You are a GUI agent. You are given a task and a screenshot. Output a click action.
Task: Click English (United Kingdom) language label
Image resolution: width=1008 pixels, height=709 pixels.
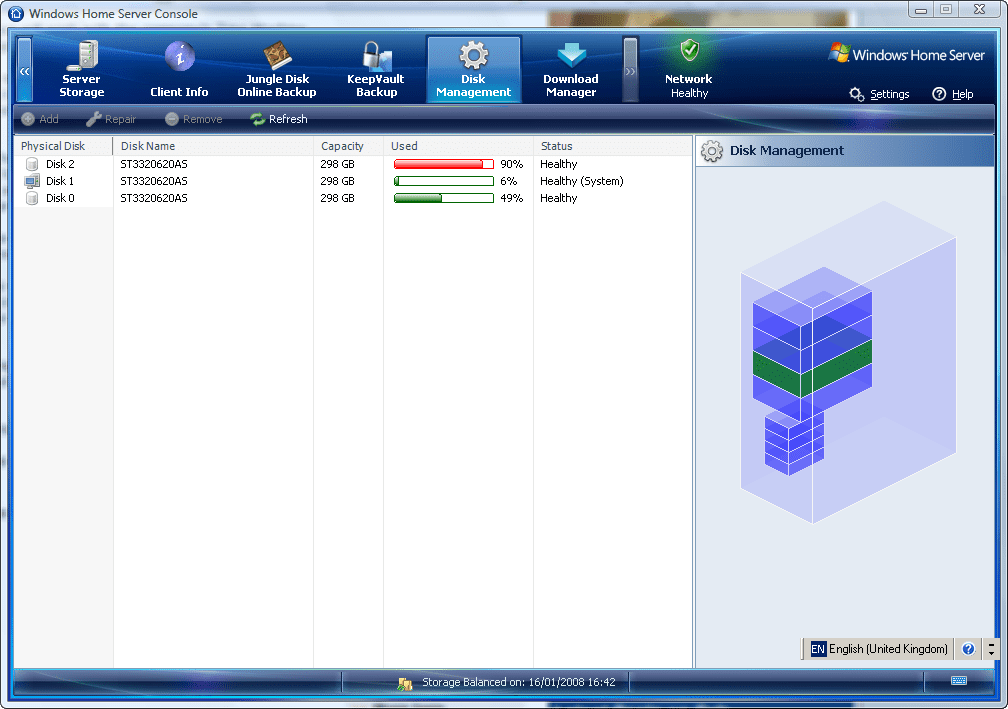click(x=888, y=649)
